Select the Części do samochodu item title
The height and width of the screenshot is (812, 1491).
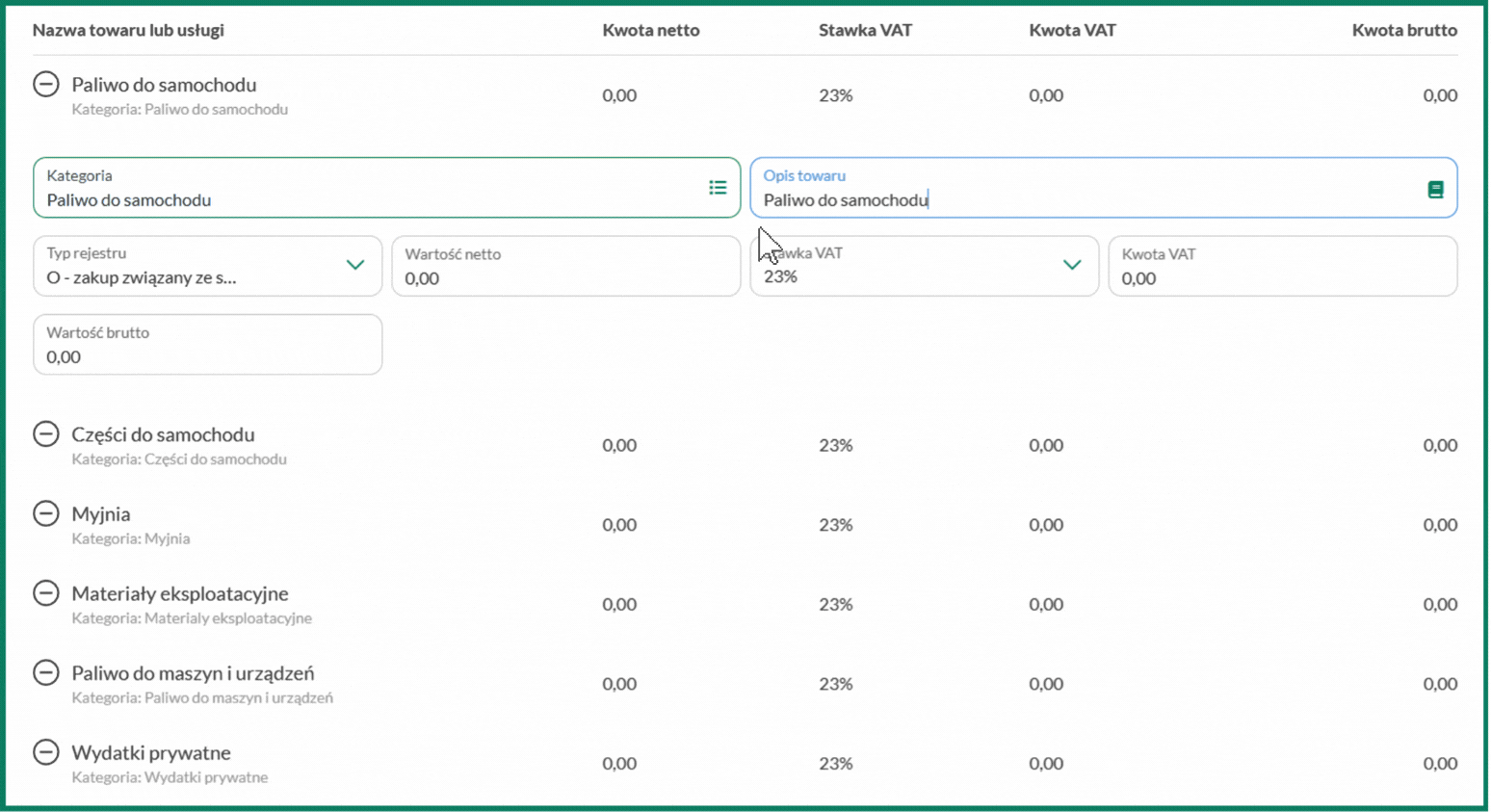pos(163,434)
